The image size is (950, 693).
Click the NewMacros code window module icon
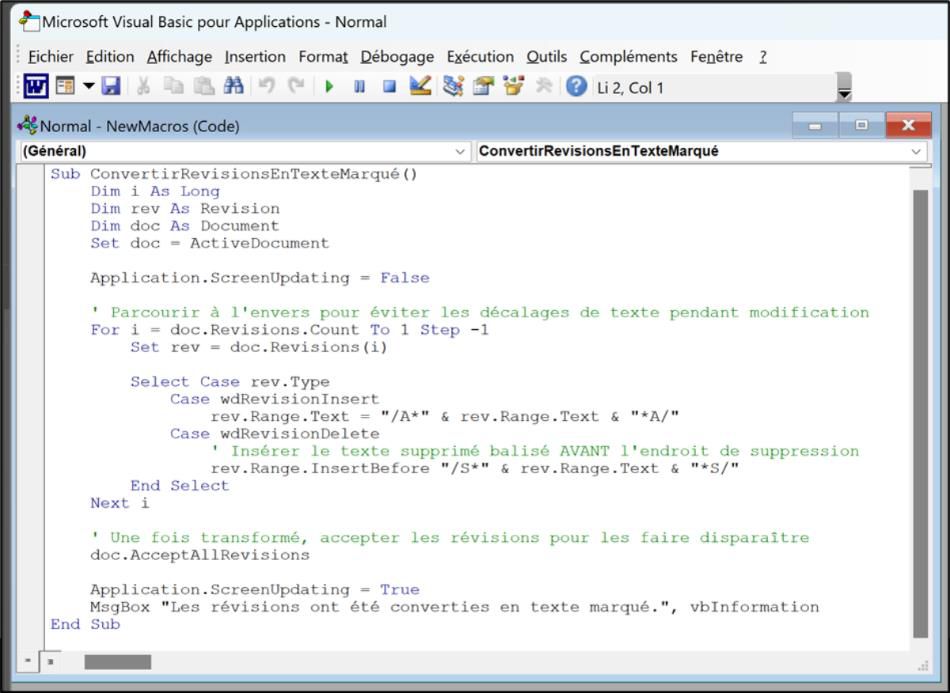click(x=27, y=125)
